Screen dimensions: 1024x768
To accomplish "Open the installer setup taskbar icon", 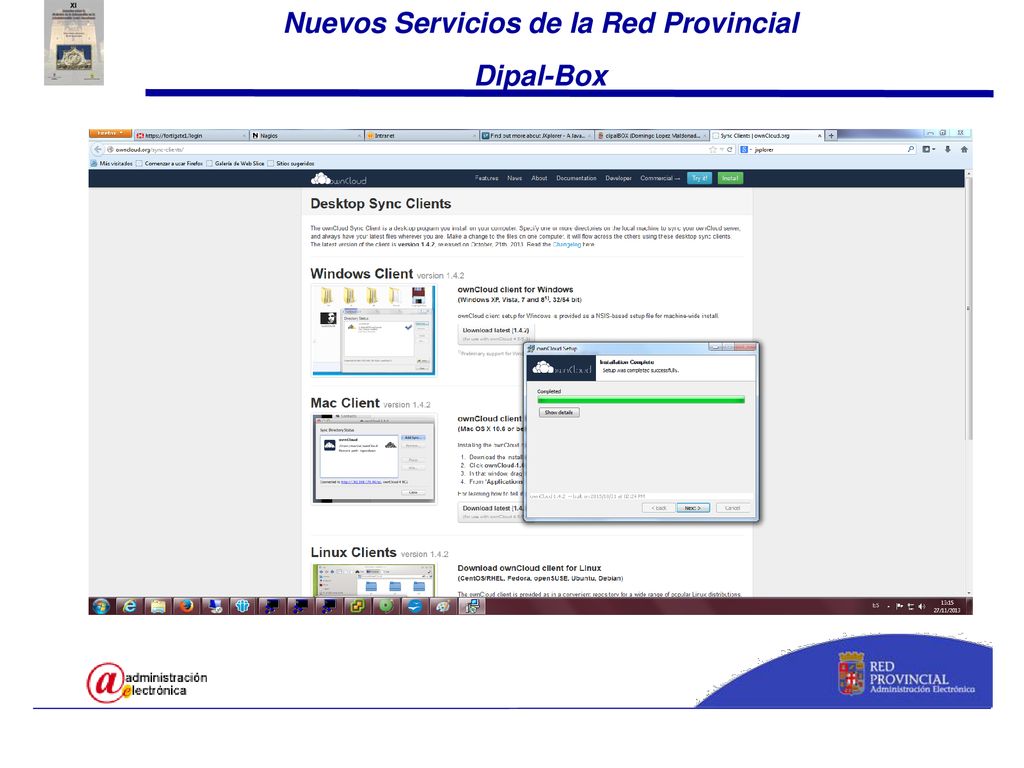I will coord(472,606).
